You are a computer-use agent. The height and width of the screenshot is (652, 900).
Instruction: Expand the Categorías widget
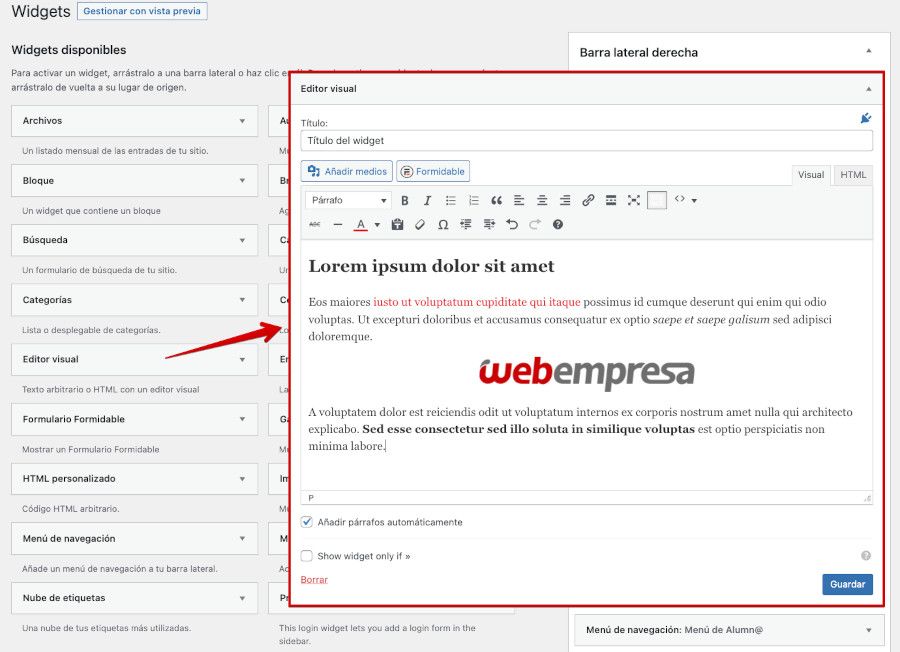(x=242, y=300)
